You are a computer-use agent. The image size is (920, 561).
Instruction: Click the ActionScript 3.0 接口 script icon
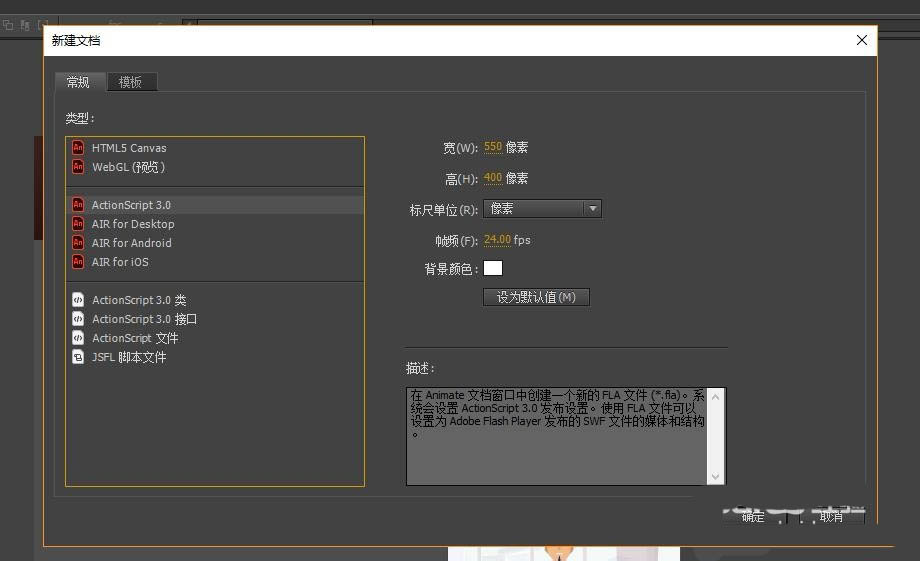tap(78, 319)
